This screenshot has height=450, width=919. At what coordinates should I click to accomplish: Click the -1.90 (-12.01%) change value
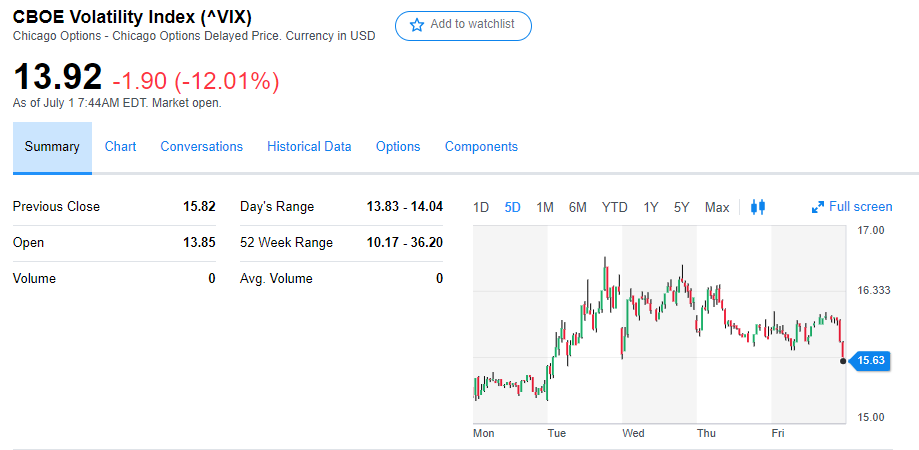pos(196,81)
